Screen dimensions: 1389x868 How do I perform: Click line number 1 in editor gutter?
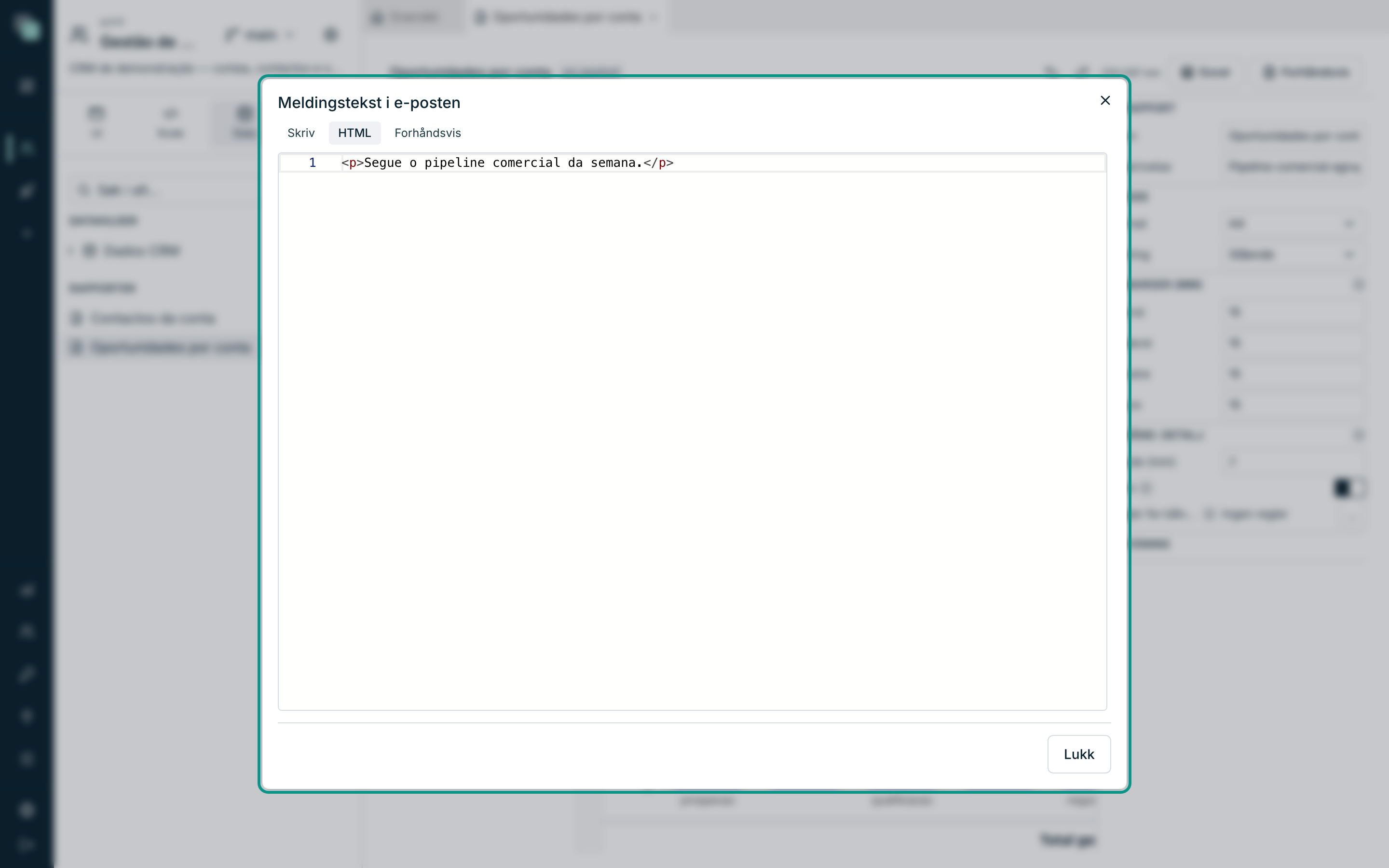tap(312, 163)
